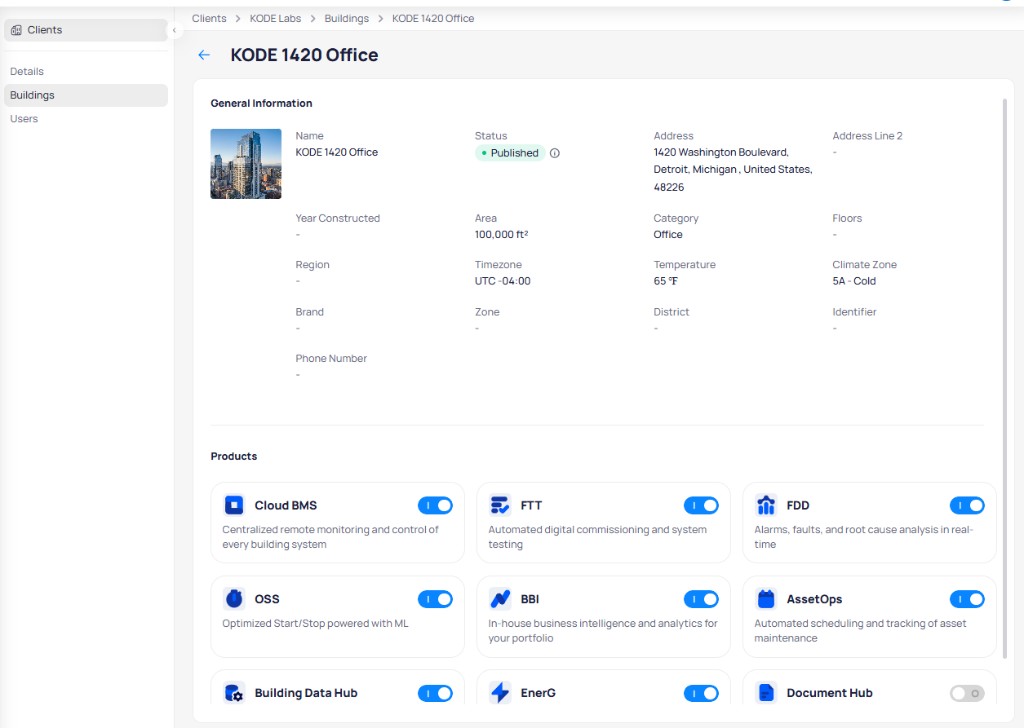Click the Products section heading
The image size is (1024, 728).
pyautogui.click(x=234, y=456)
